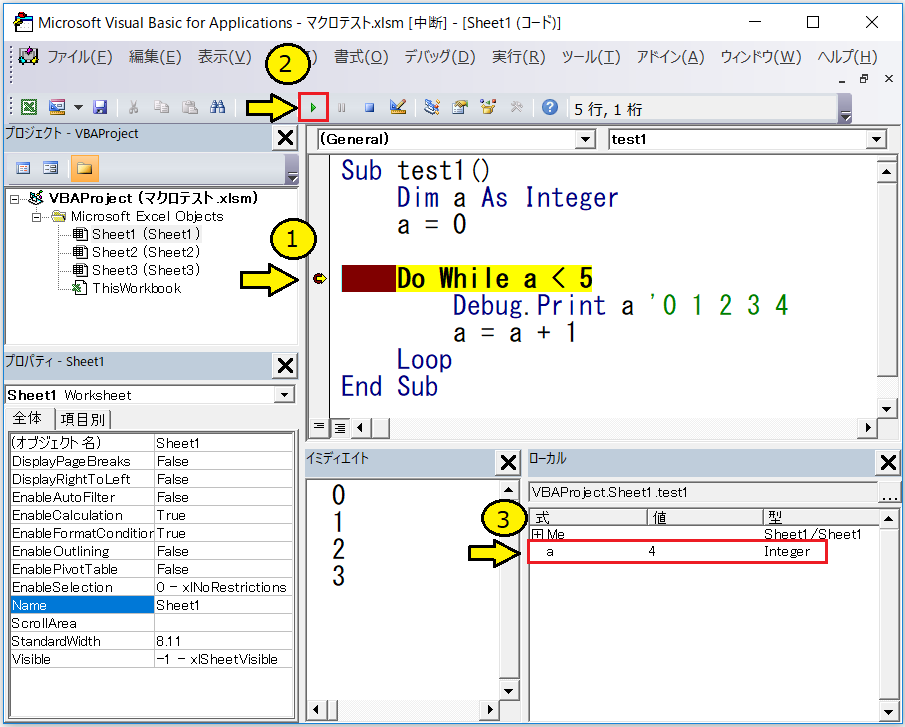Viewport: 905px width, 727px height.
Task: Select ThisWorkbook in the project tree
Action: (x=136, y=288)
